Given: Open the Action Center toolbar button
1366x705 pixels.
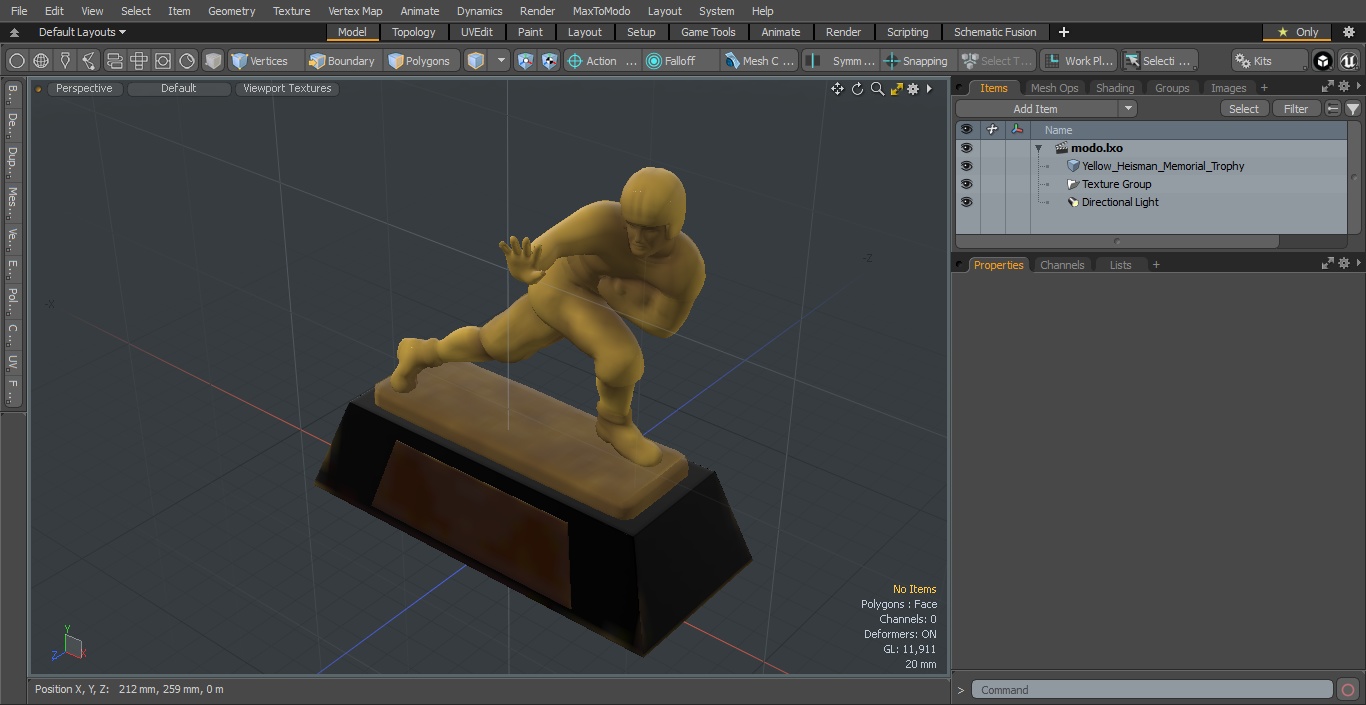Looking at the screenshot, I should coord(602,61).
